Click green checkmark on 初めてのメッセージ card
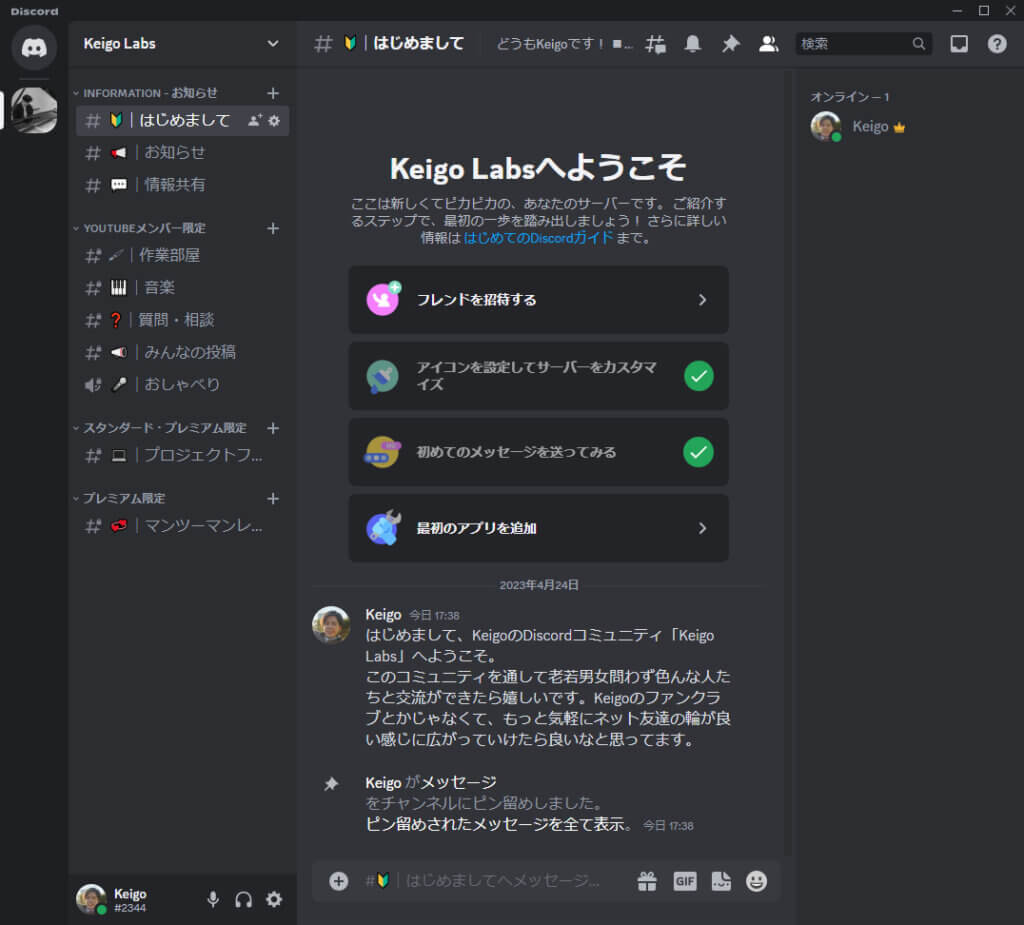This screenshot has width=1024, height=925. [x=698, y=452]
